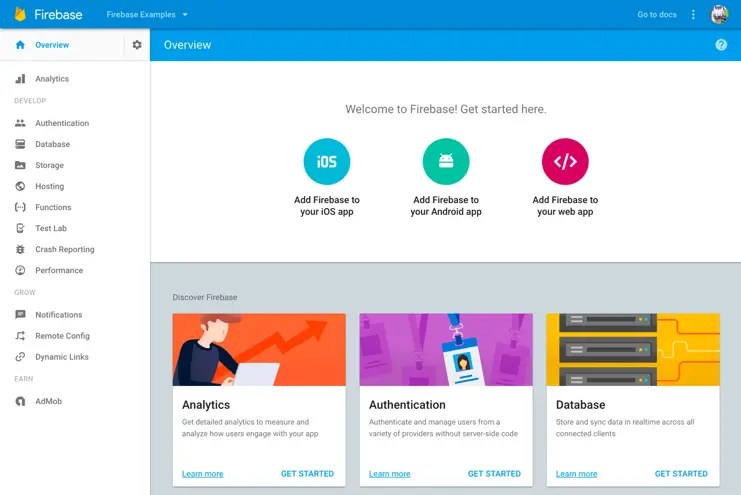The height and width of the screenshot is (495, 741).
Task: Click the Firebase wordmark in header
Action: 58,15
